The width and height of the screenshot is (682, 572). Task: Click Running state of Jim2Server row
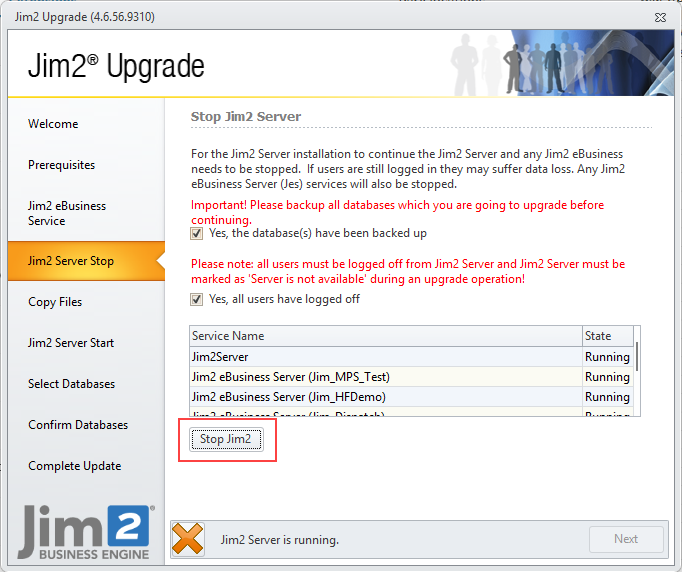pyautogui.click(x=607, y=357)
